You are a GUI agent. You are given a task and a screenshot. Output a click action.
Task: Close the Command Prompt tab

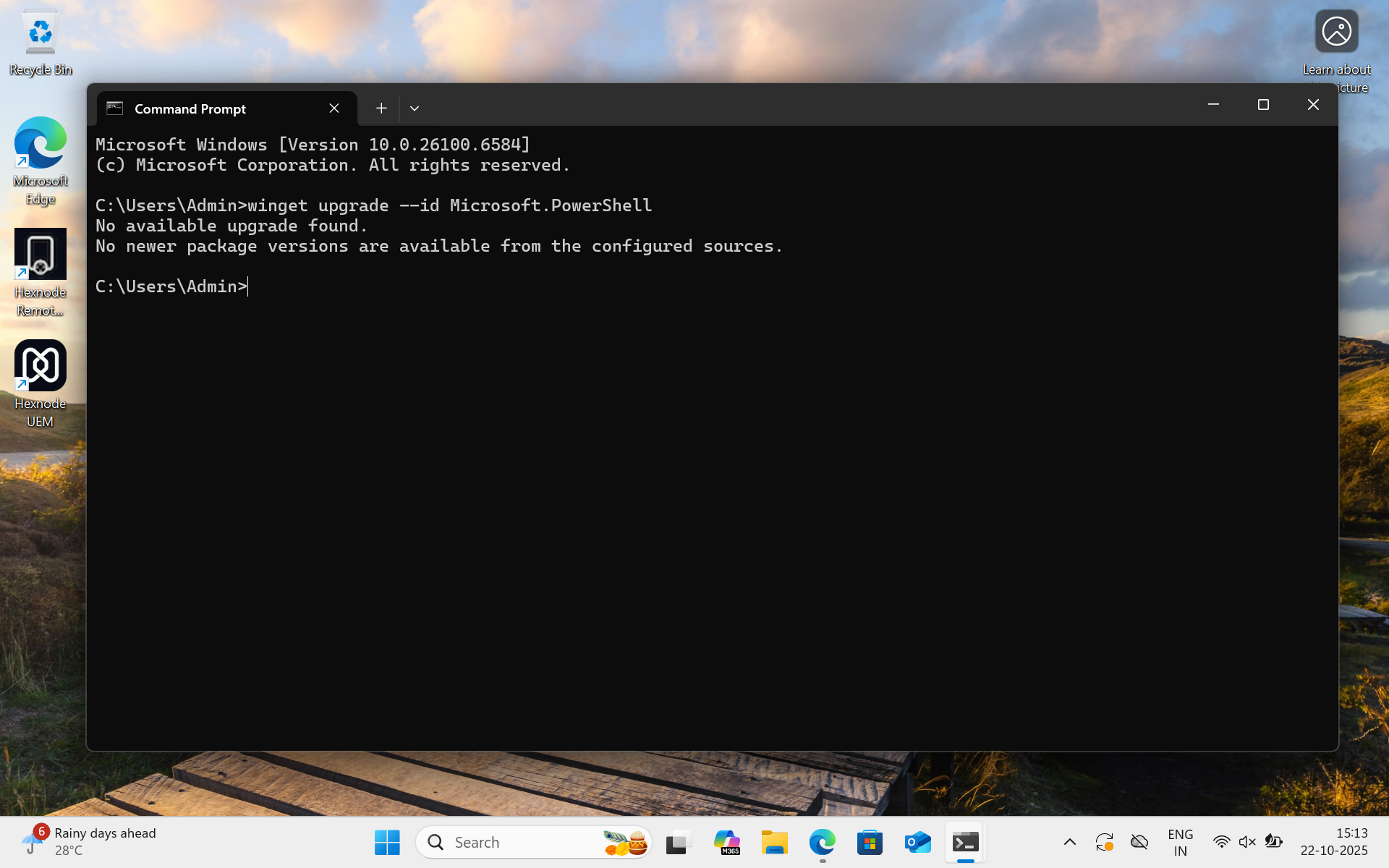click(334, 109)
